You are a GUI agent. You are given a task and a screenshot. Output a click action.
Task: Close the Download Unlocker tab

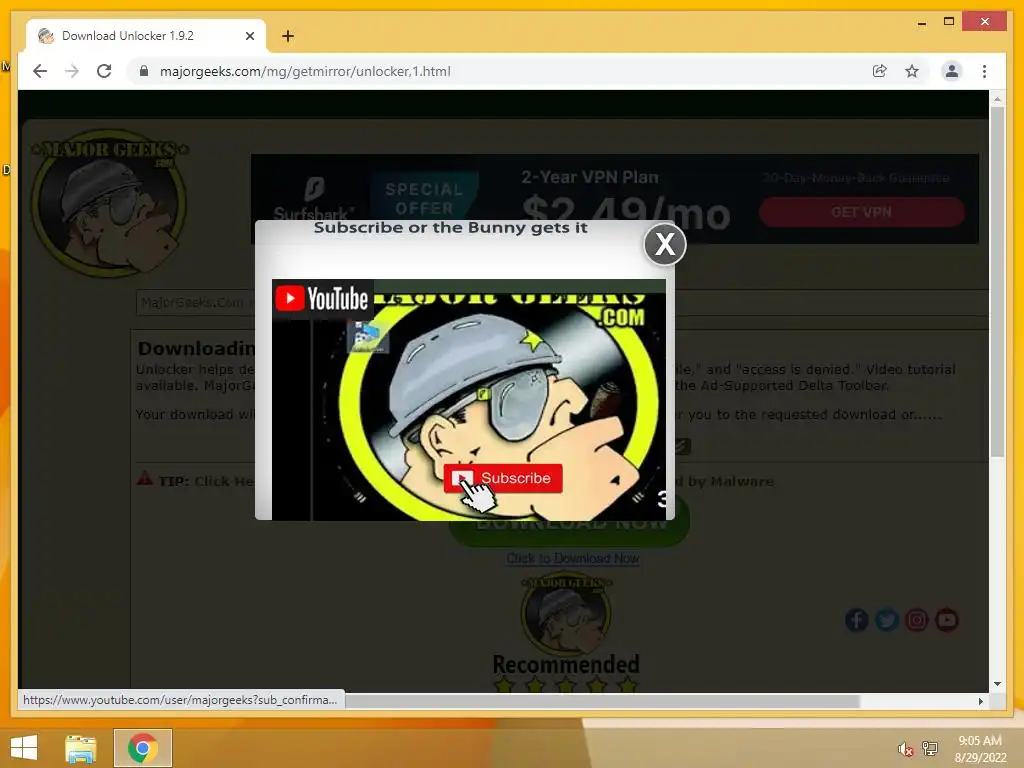tap(249, 36)
